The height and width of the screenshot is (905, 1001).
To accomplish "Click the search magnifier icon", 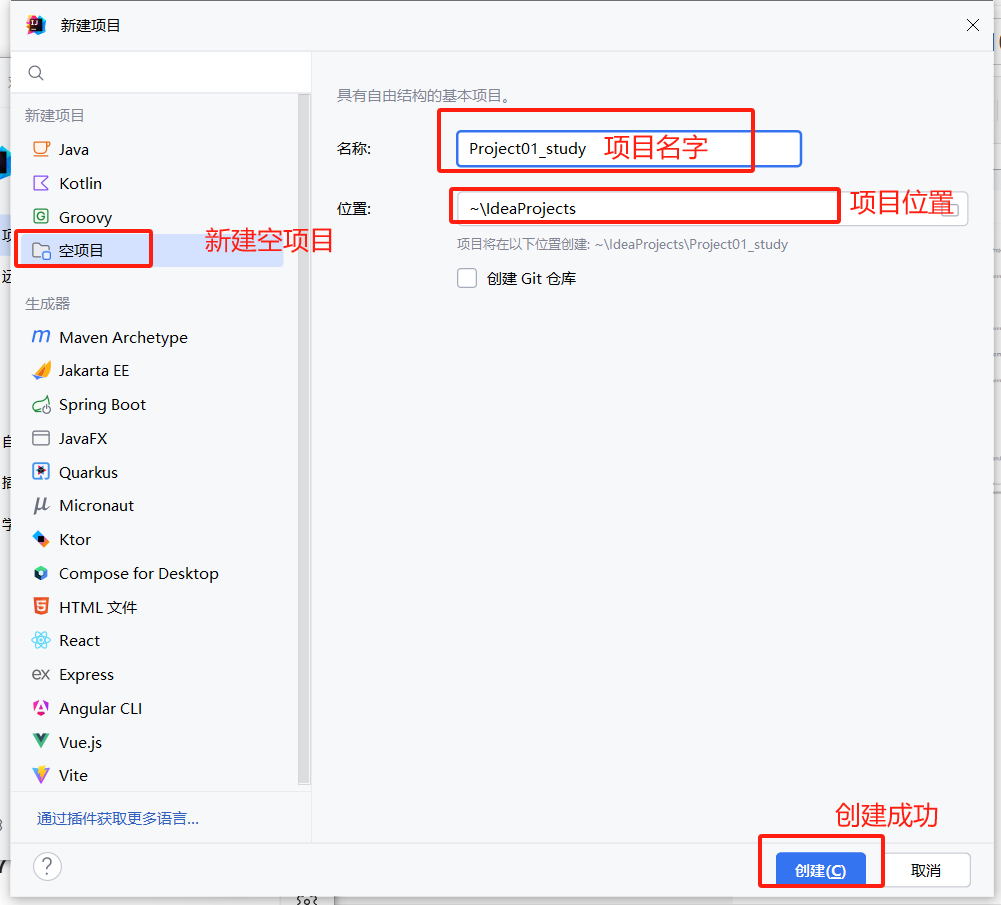I will tap(36, 73).
